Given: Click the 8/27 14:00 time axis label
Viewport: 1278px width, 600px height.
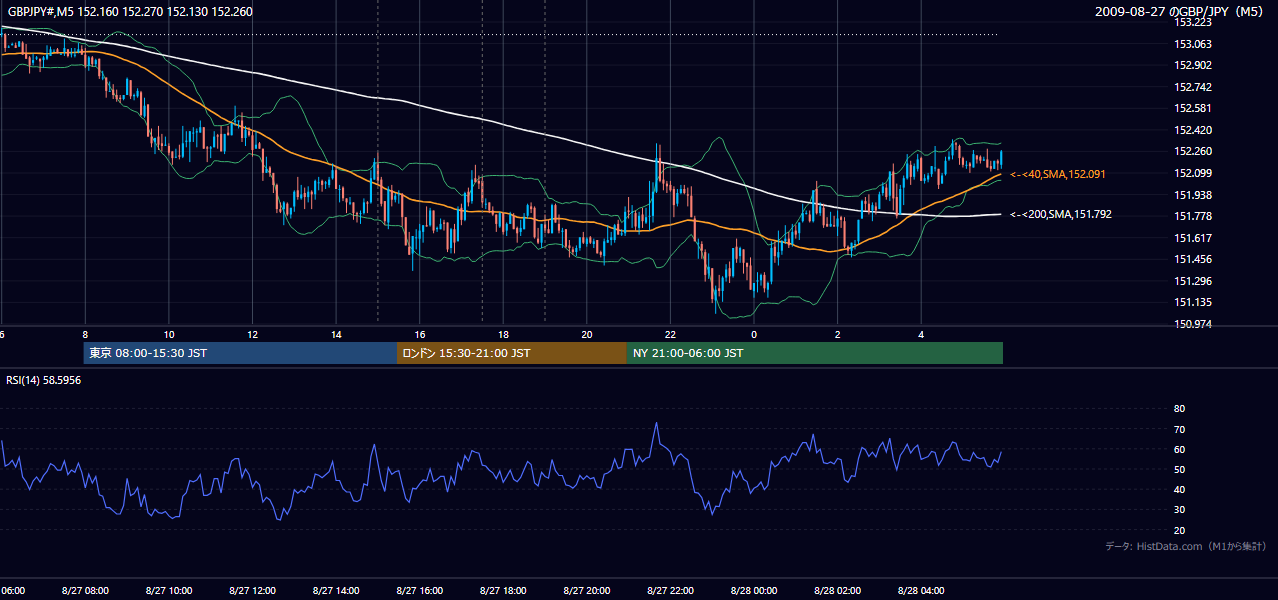Looking at the screenshot, I should tap(336, 590).
